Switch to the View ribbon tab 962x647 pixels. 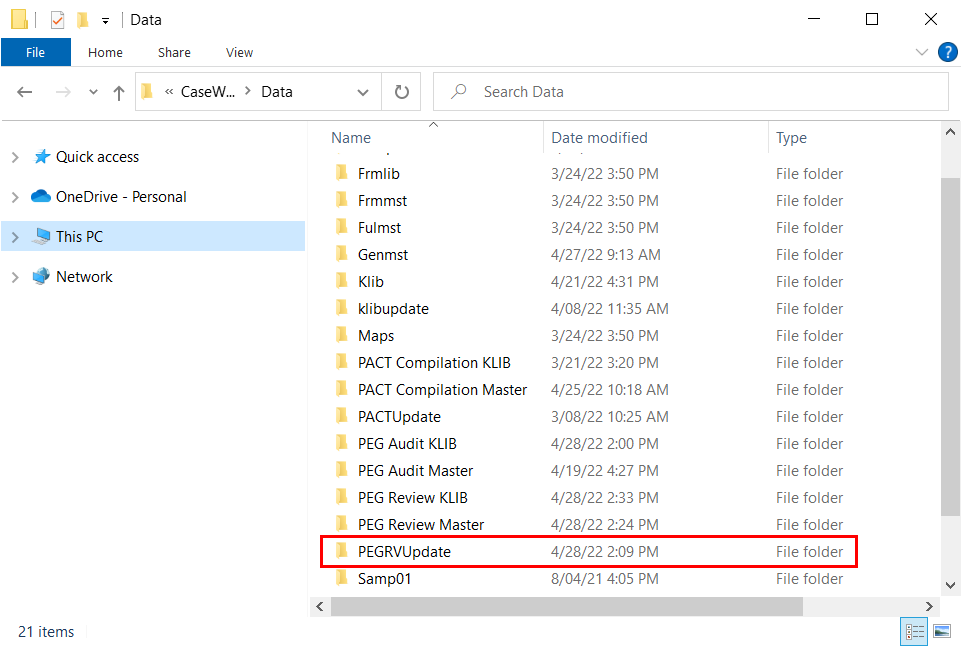point(239,52)
